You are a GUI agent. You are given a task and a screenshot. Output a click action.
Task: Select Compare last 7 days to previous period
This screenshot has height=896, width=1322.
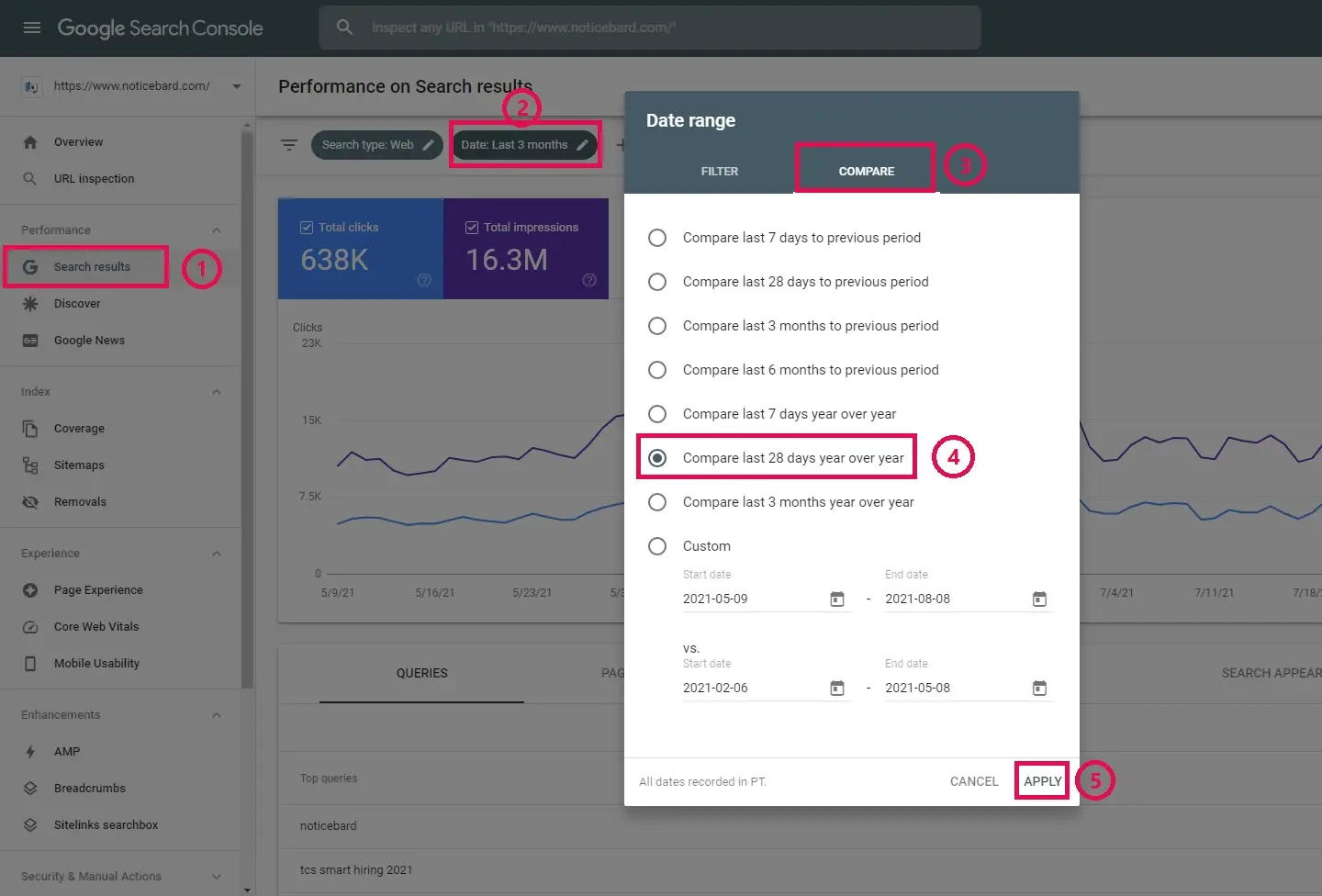point(657,238)
